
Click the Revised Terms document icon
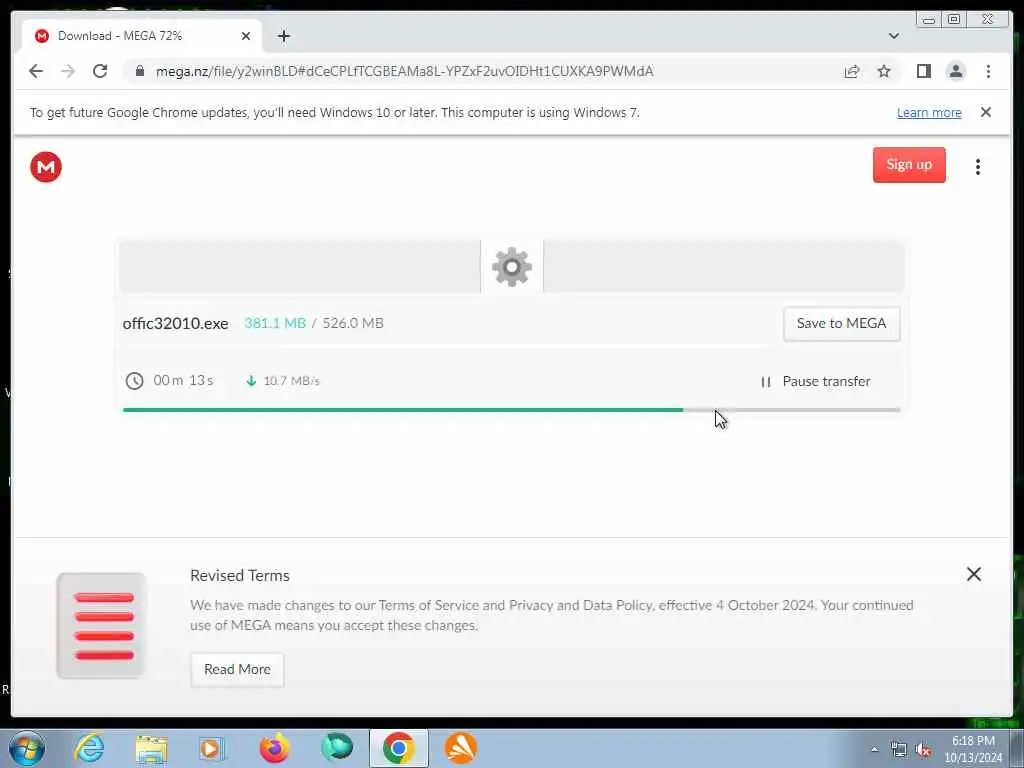click(101, 626)
